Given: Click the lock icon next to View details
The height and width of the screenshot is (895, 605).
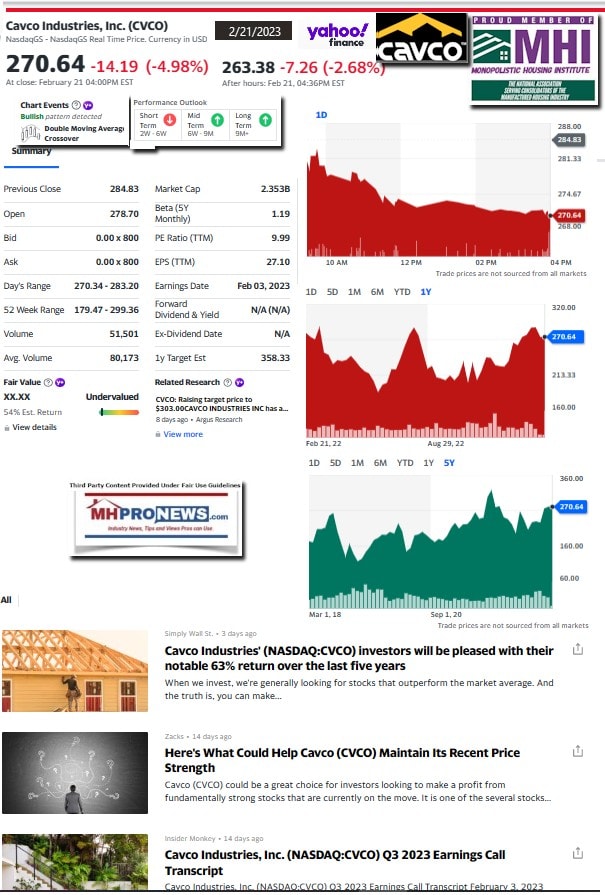Looking at the screenshot, I should [x=7, y=428].
